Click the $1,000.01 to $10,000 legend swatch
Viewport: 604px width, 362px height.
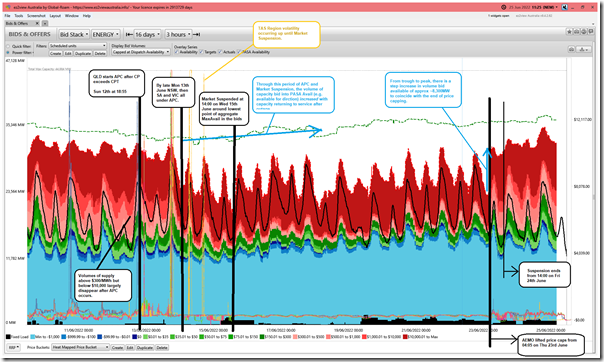tap(365, 337)
